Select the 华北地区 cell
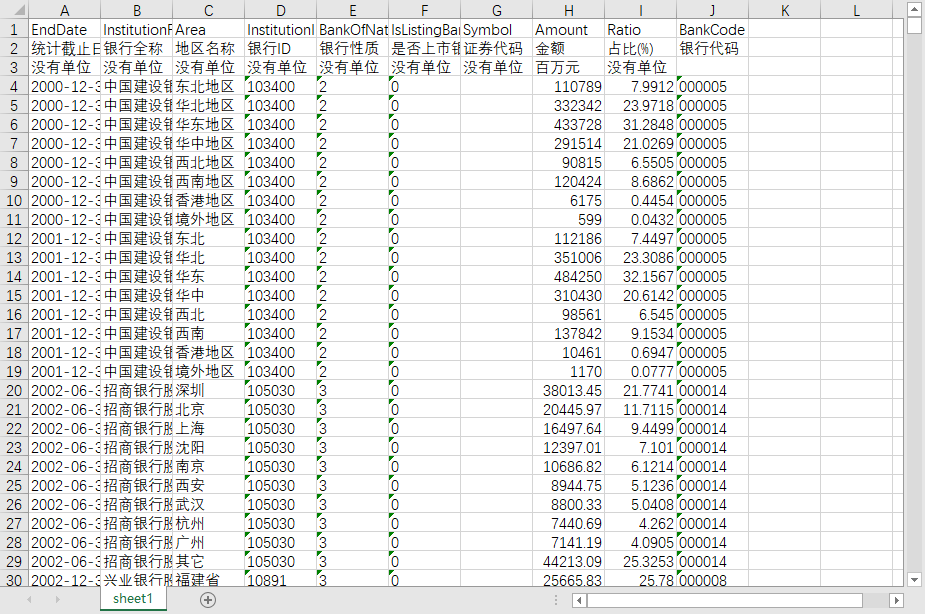The image size is (925, 614). pyautogui.click(x=209, y=106)
